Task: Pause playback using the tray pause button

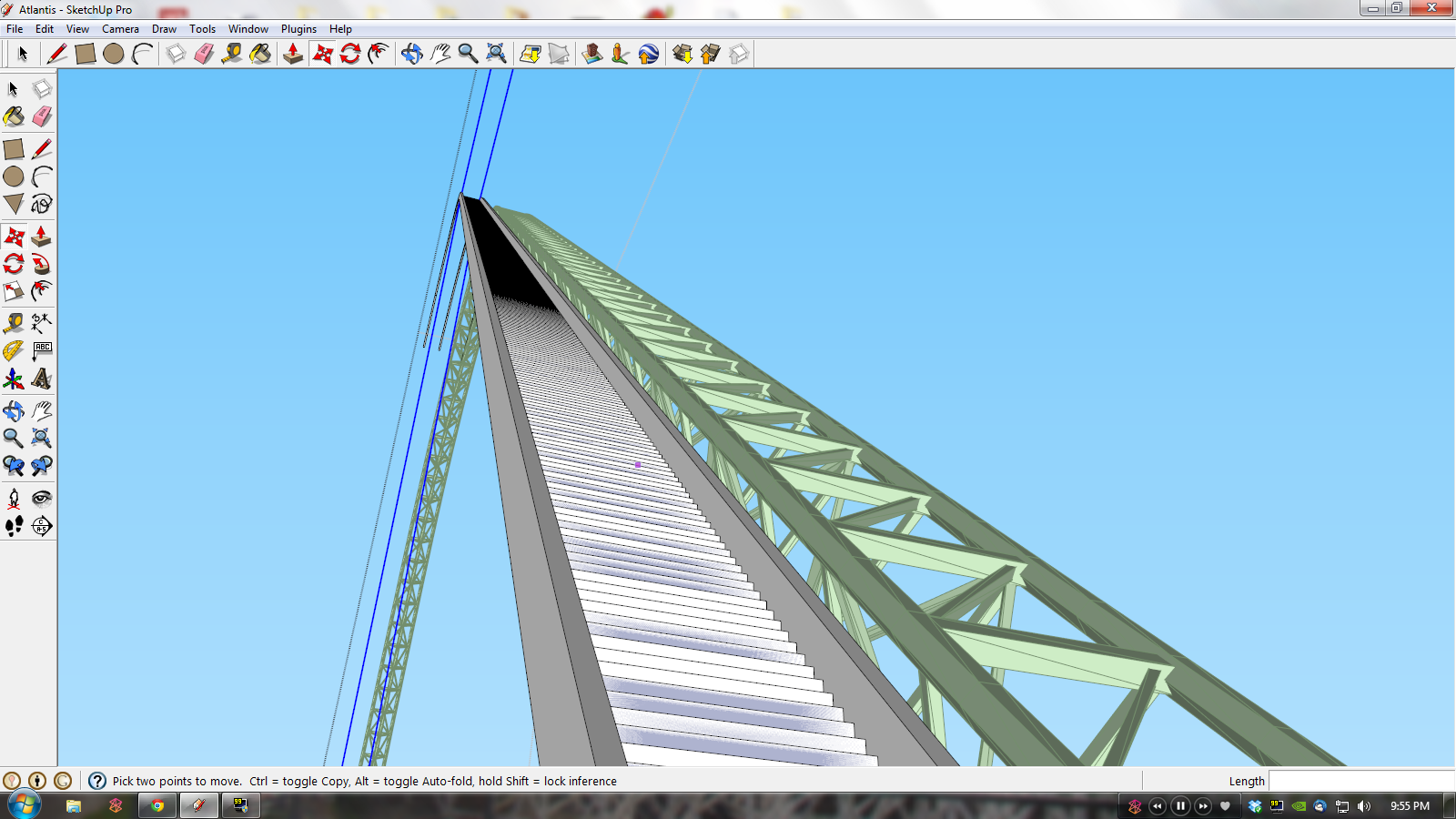Action: click(x=1180, y=805)
